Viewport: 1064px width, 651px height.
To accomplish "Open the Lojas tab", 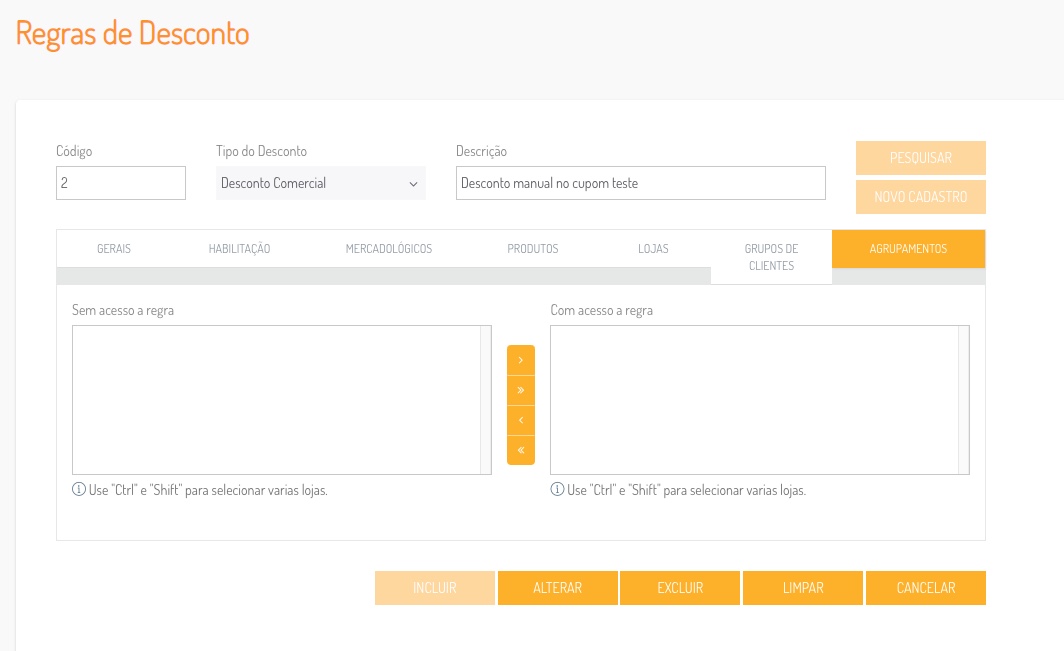I will point(653,249).
